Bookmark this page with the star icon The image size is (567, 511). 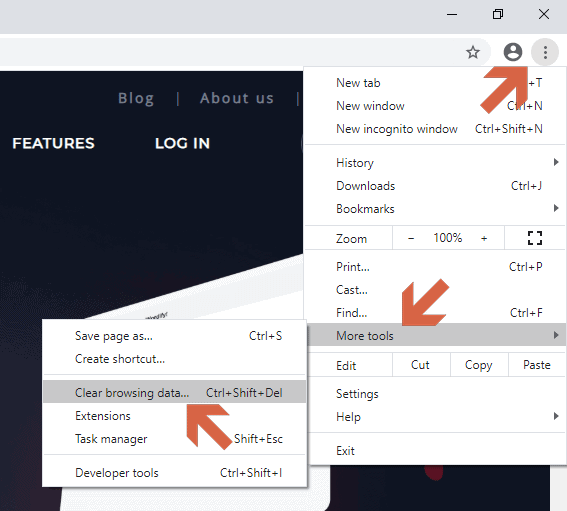point(473,52)
